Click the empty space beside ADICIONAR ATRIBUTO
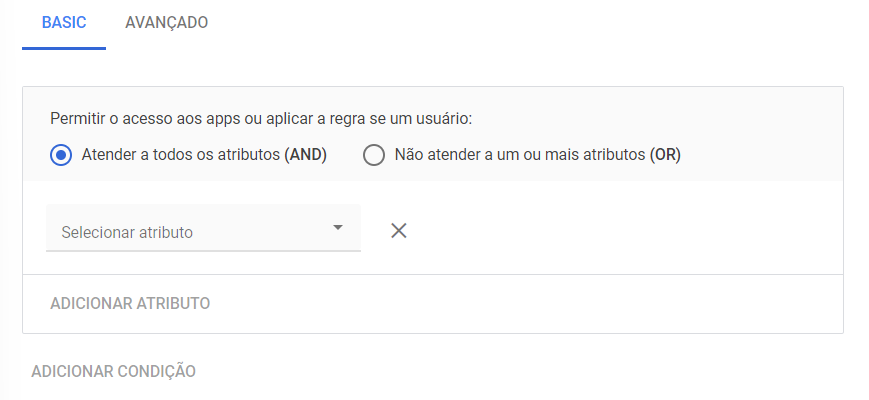 (x=526, y=304)
